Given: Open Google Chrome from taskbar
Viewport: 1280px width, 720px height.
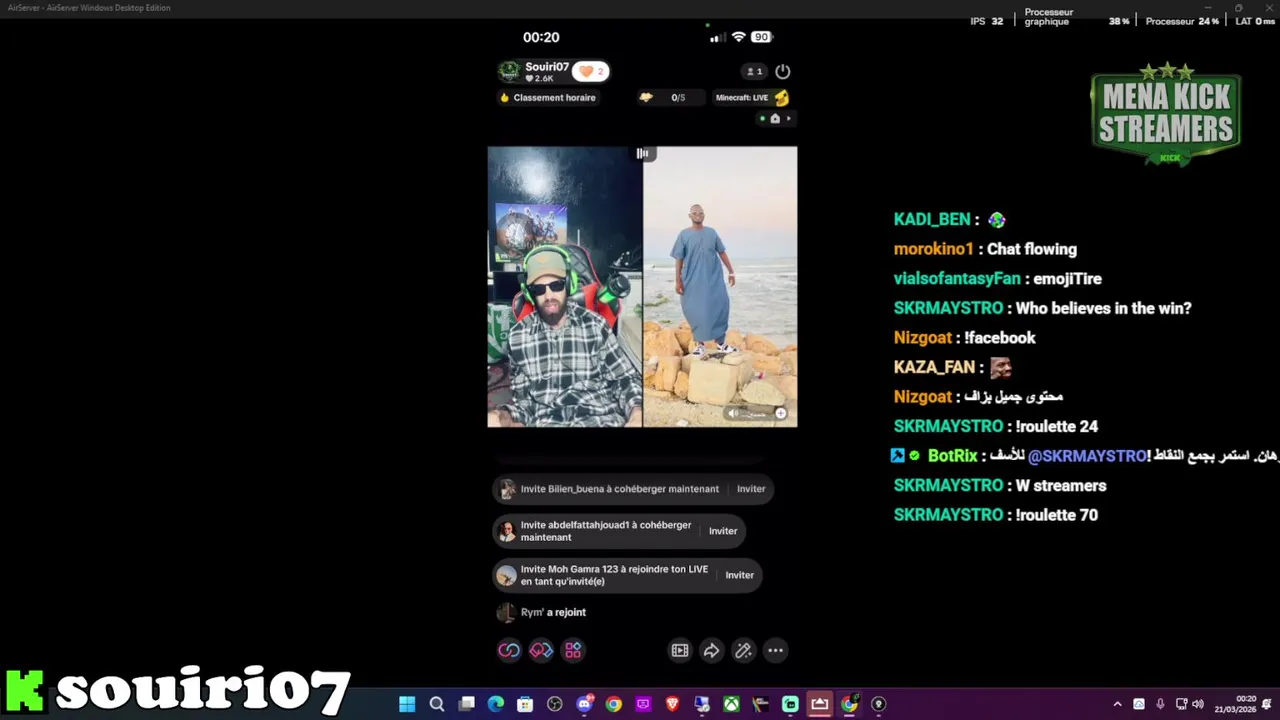Looking at the screenshot, I should [614, 704].
